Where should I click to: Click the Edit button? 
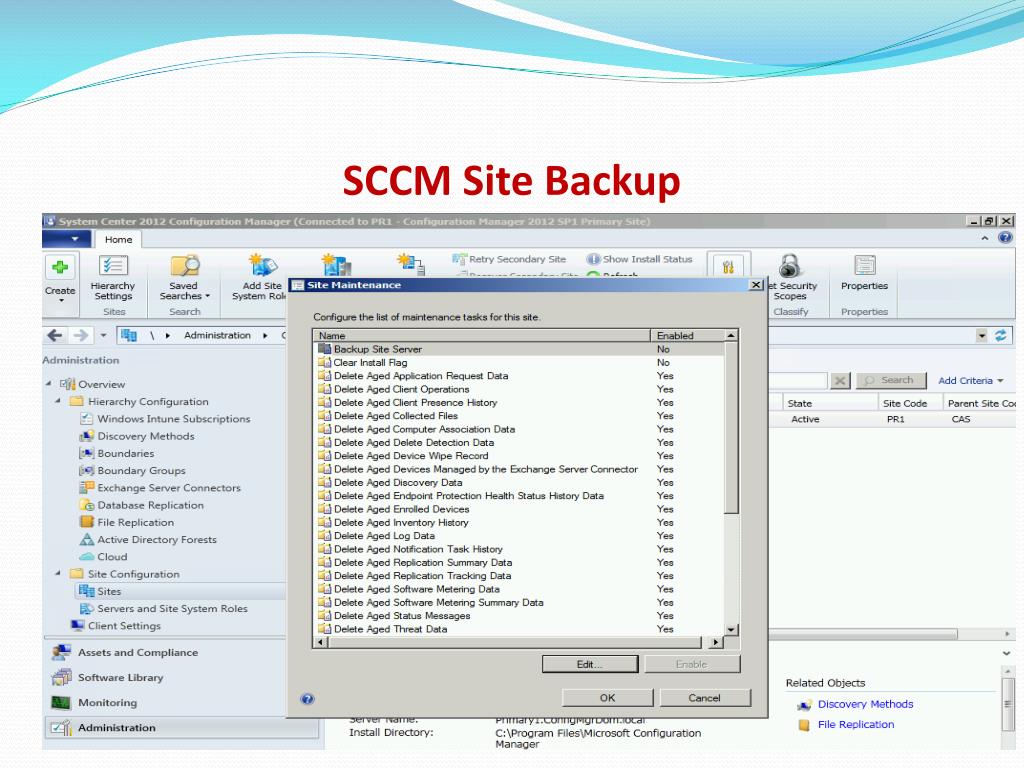coord(590,664)
